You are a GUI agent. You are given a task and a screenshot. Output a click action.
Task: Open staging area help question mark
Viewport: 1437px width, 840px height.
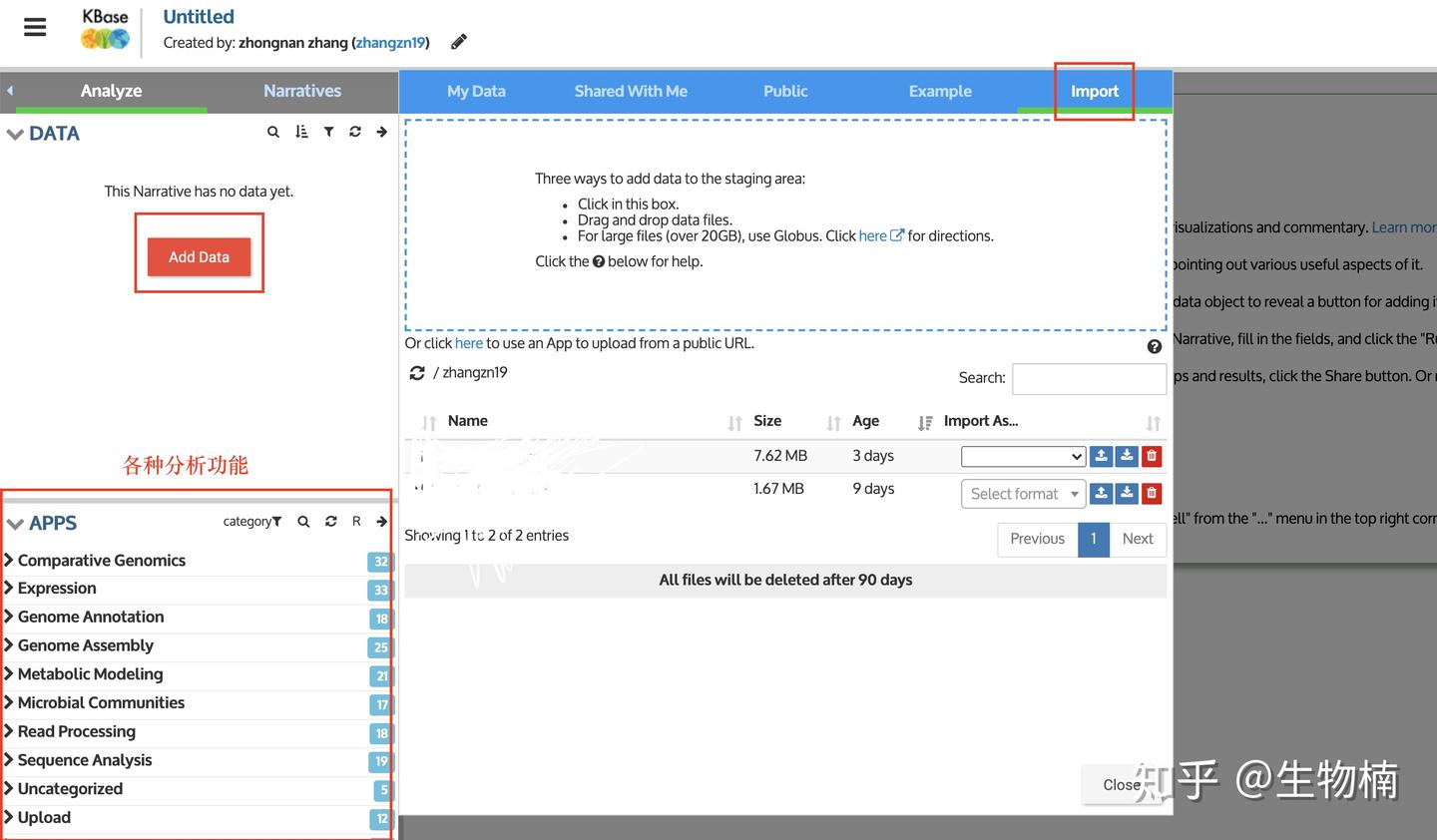point(1155,346)
